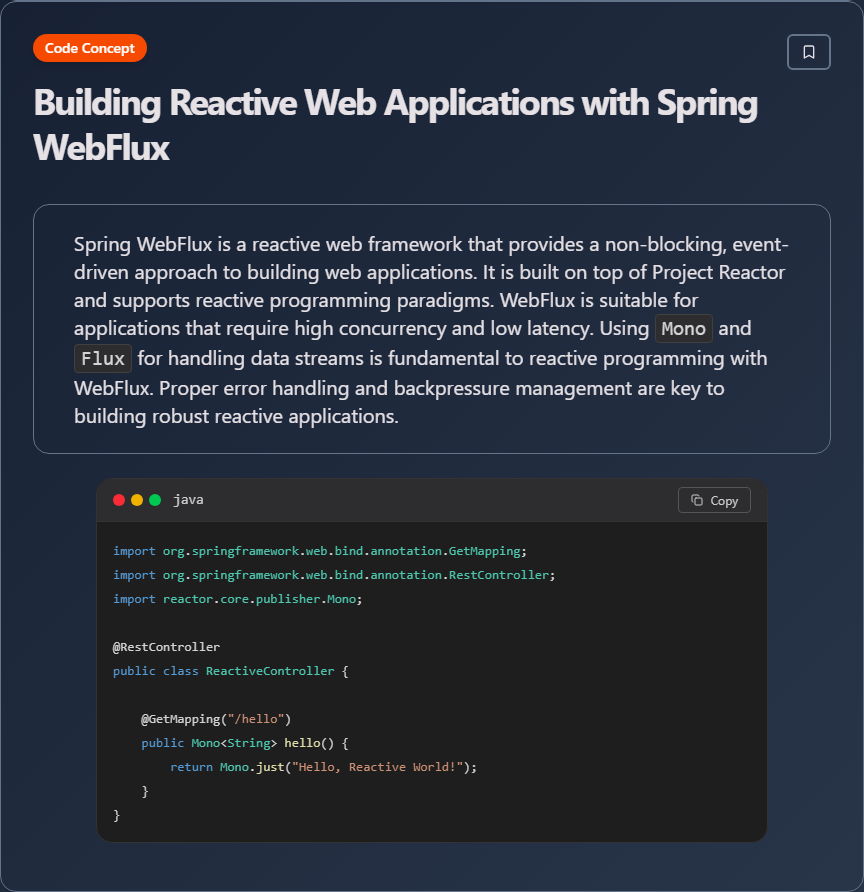Viewport: 864px width, 892px height.
Task: Select the Flux inline code chip
Action: (x=103, y=358)
